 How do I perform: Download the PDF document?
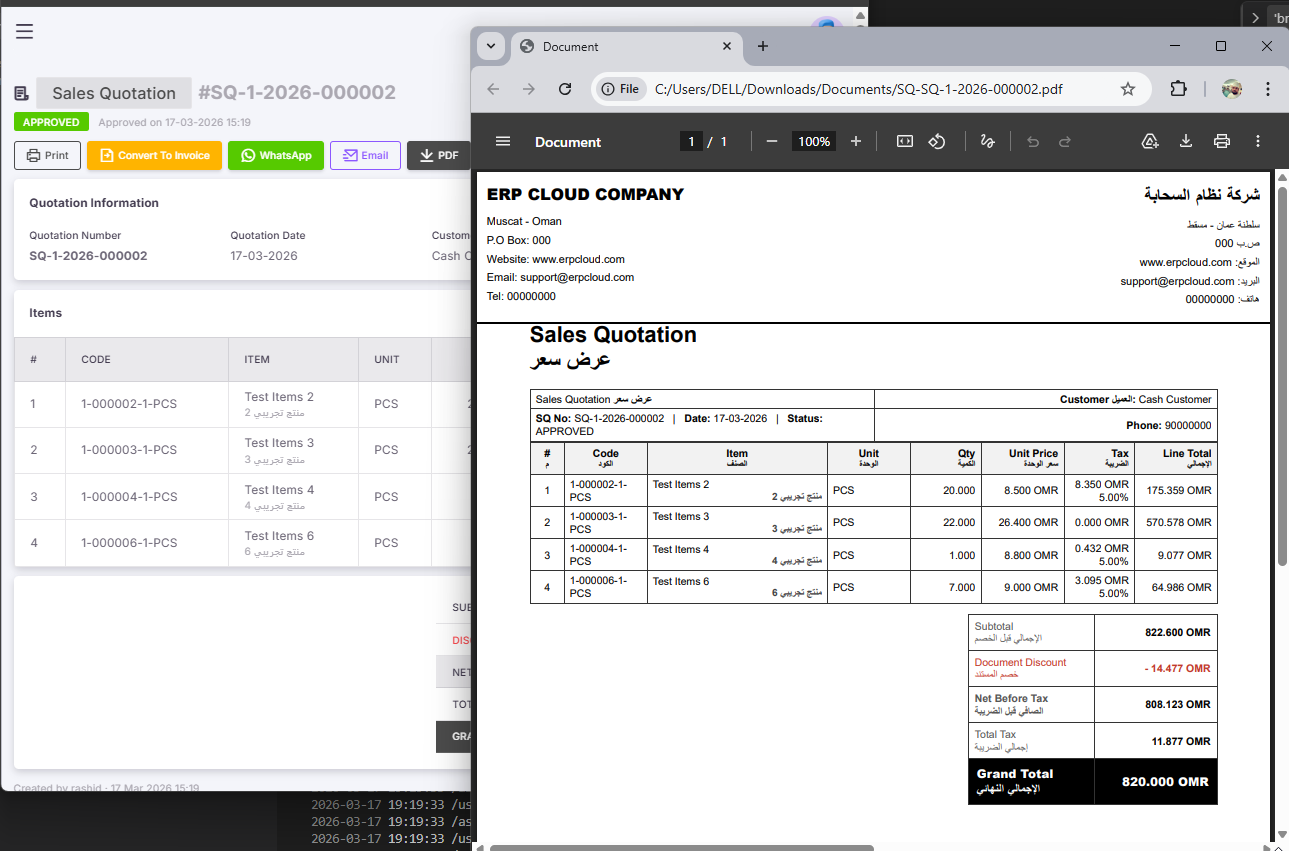1186,142
